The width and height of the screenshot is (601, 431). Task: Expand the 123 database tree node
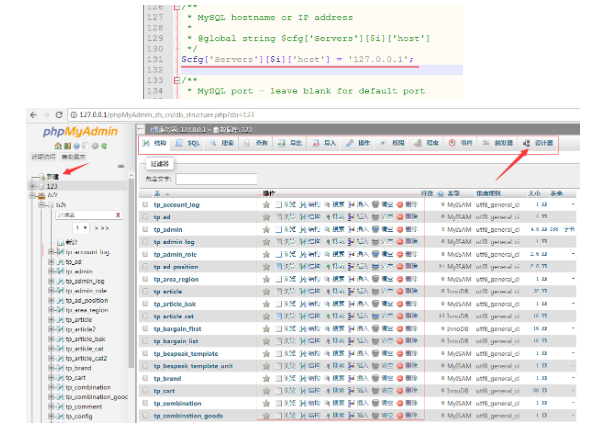(33, 186)
